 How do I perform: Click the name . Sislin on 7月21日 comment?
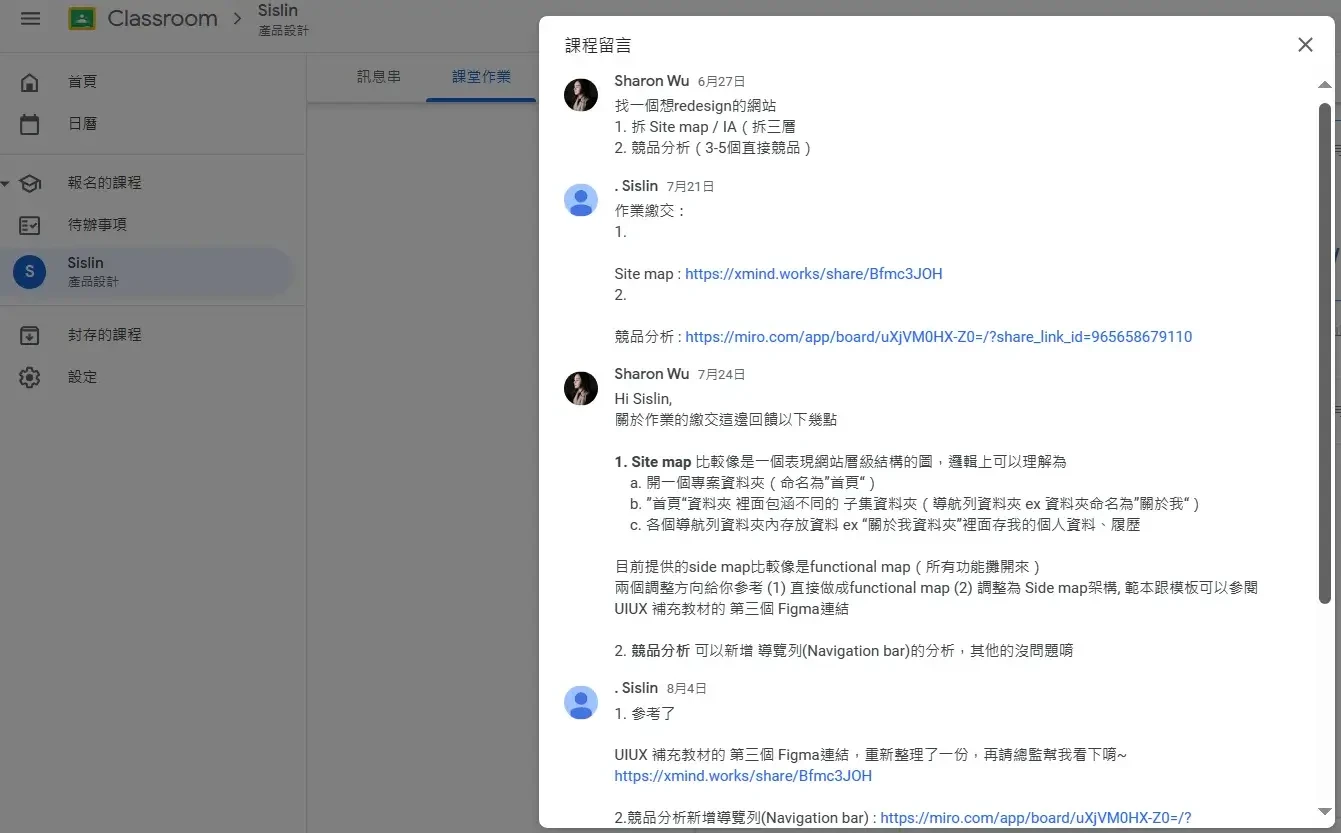tap(636, 186)
